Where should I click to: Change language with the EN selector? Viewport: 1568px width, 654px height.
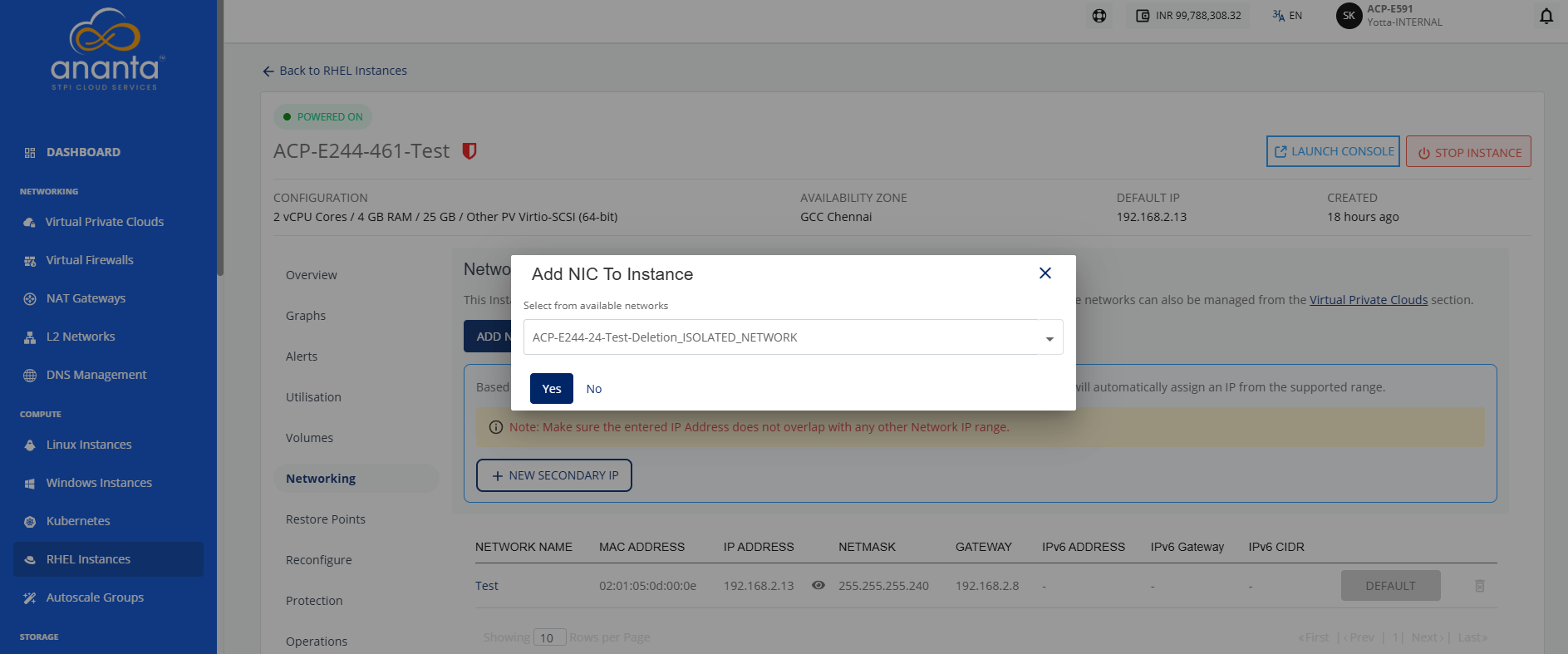point(1287,16)
